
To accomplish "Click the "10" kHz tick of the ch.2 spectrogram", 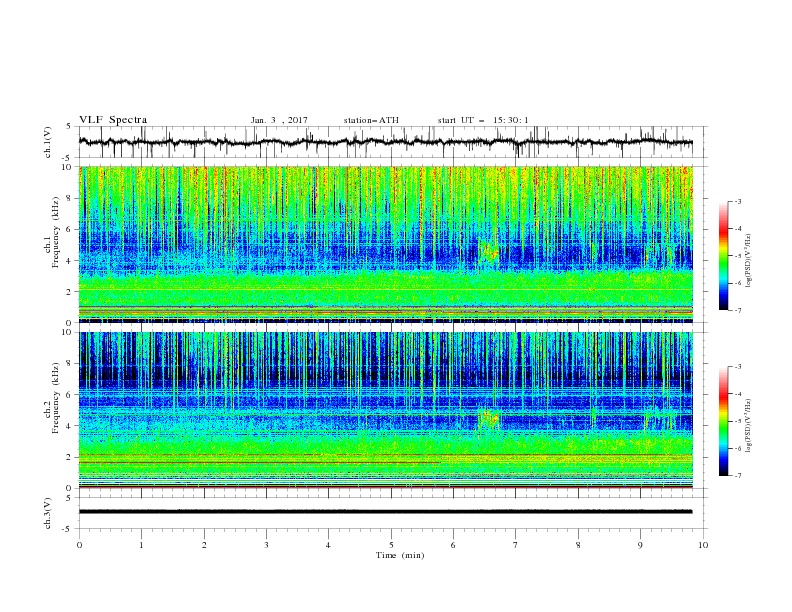I will click(x=68, y=332).
